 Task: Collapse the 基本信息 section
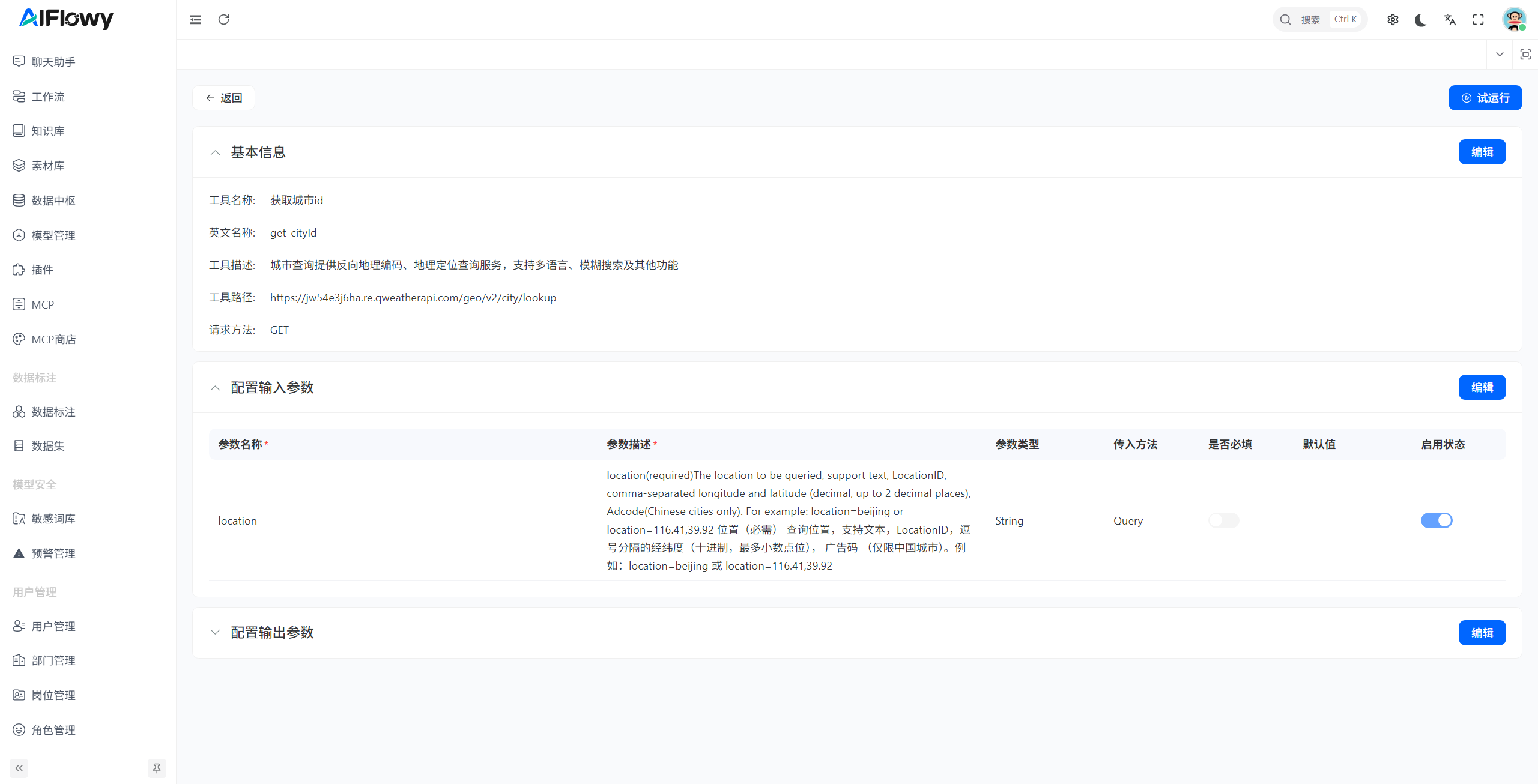tap(215, 152)
